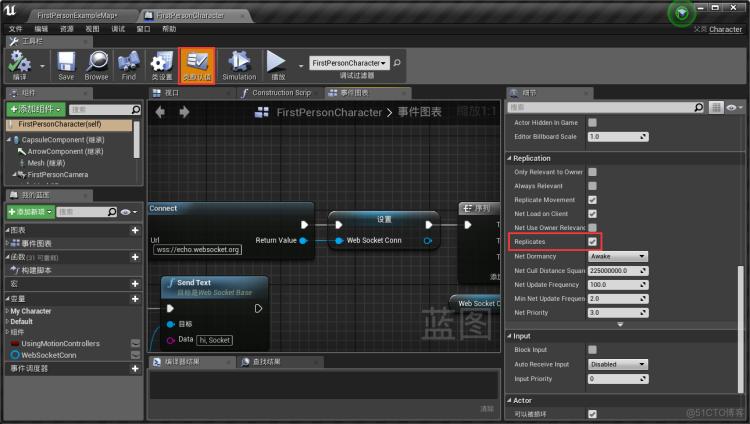This screenshot has width=750, height=424.
Task: Collapse CapsuleComponent tree node
Action: coord(9,140)
